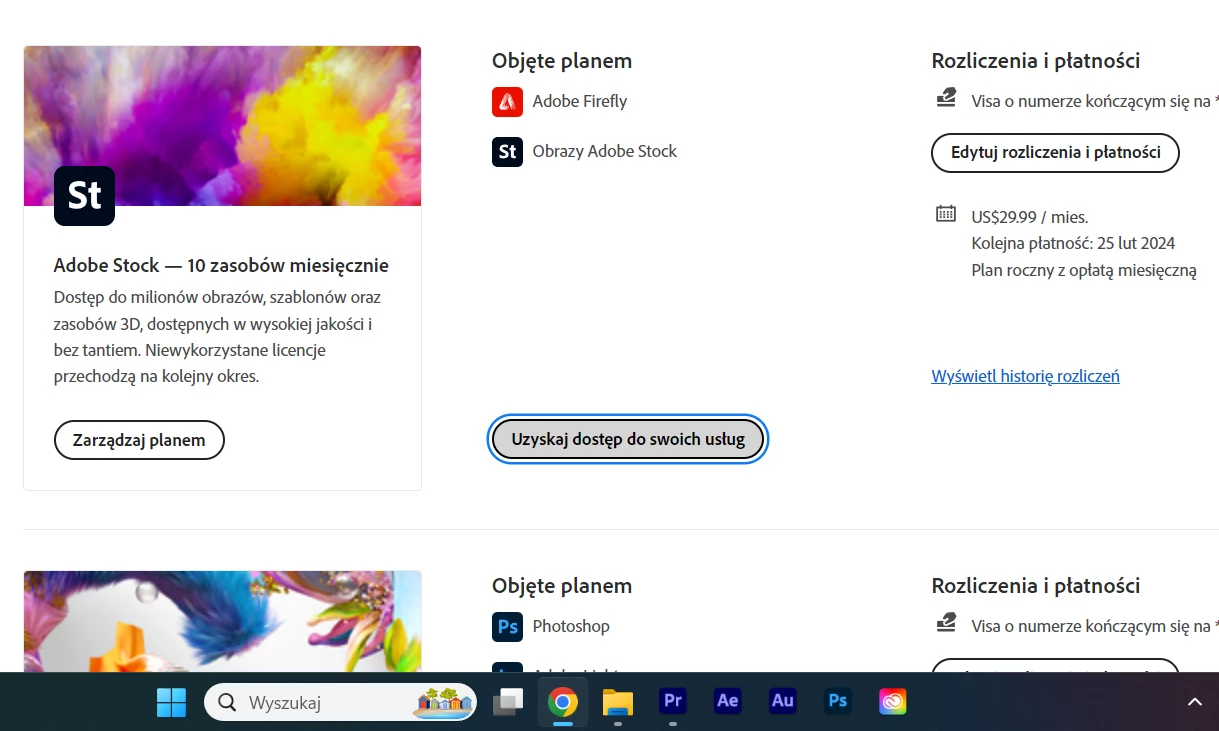Click the Wyszukaj taskbar search field
This screenshot has height=731, width=1219.
(340, 702)
